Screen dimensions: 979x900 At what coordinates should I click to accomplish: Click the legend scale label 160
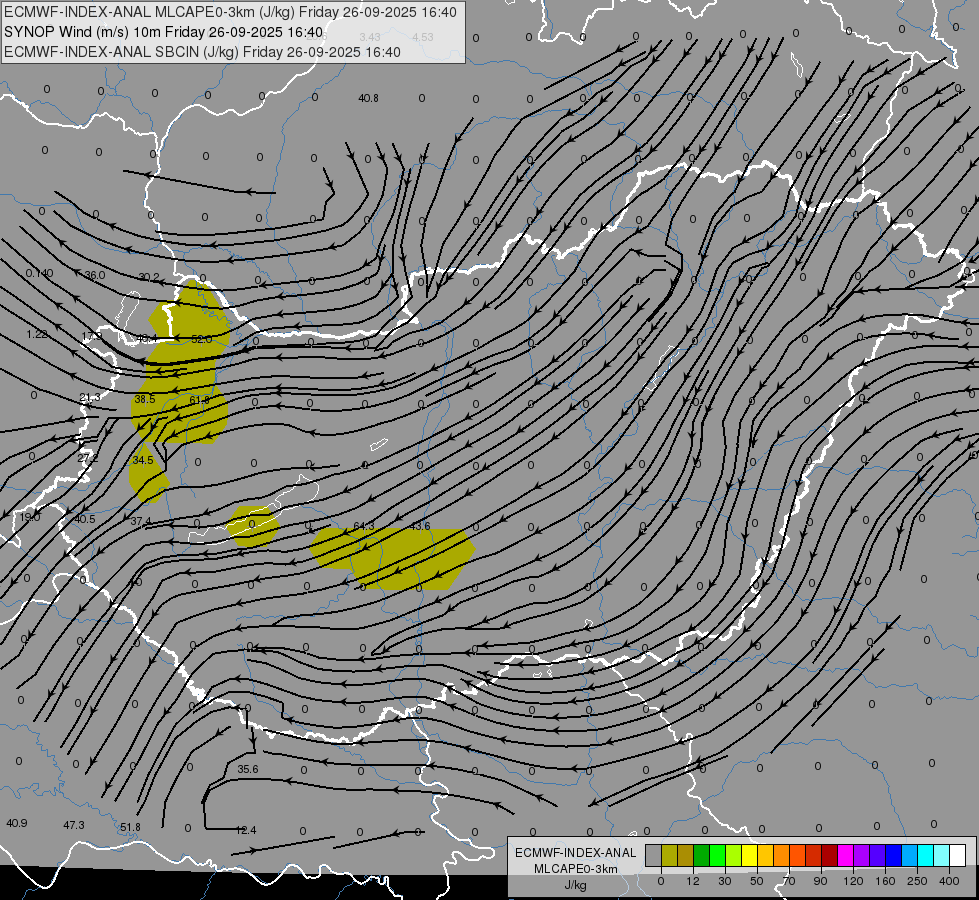pyautogui.click(x=885, y=881)
